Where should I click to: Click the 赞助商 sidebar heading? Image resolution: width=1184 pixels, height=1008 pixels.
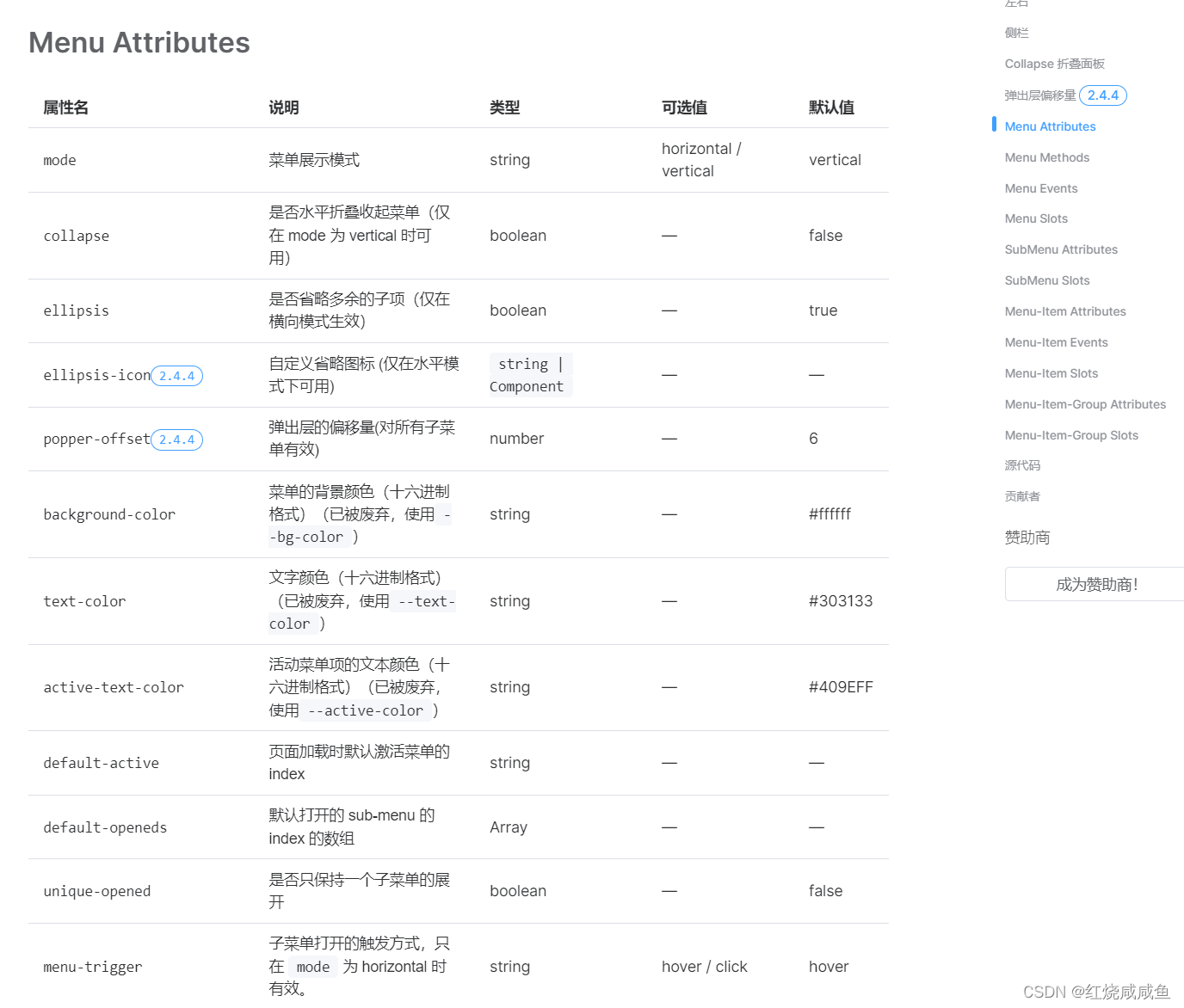click(1027, 538)
